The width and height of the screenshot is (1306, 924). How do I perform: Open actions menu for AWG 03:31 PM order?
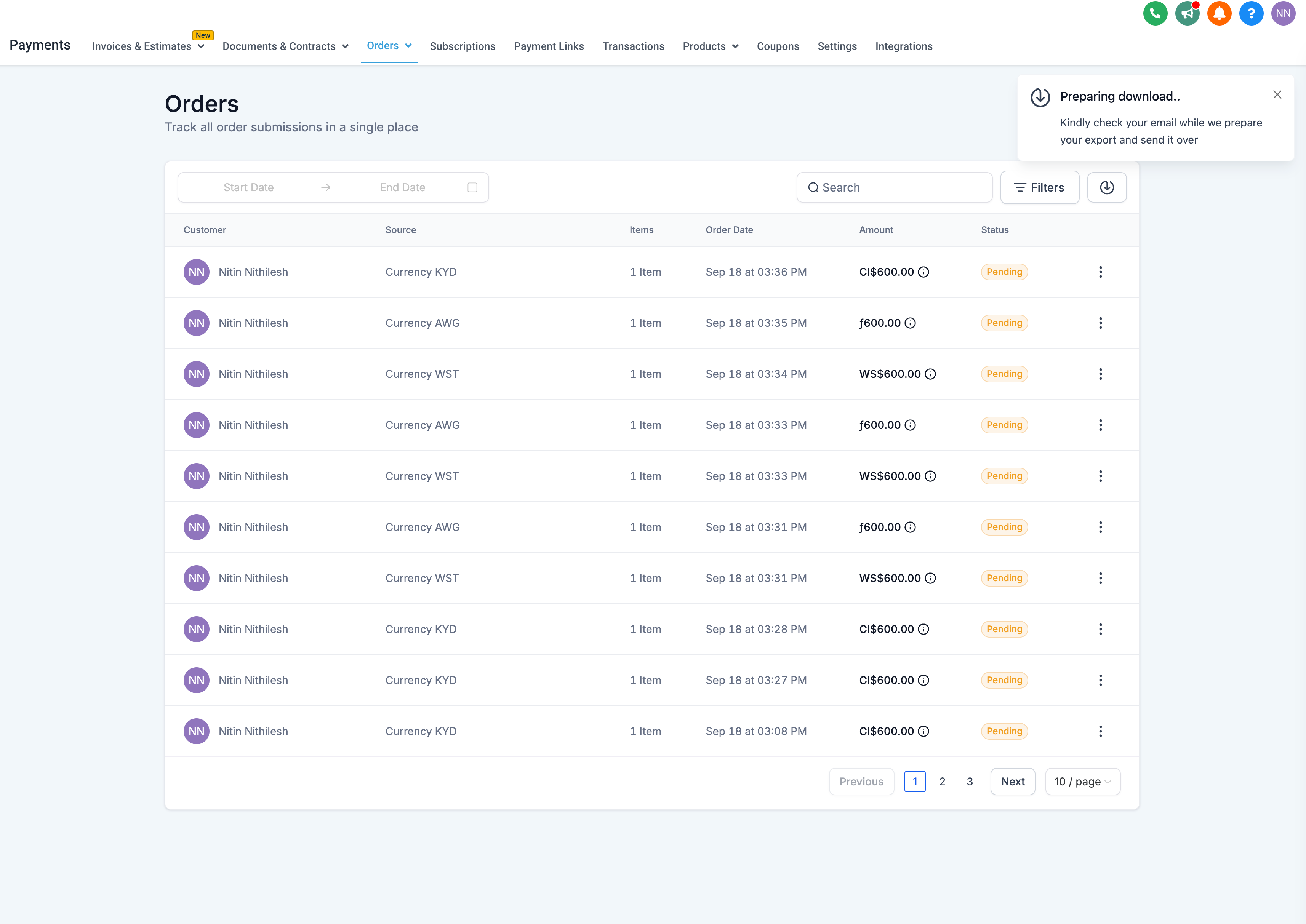pyautogui.click(x=1100, y=527)
